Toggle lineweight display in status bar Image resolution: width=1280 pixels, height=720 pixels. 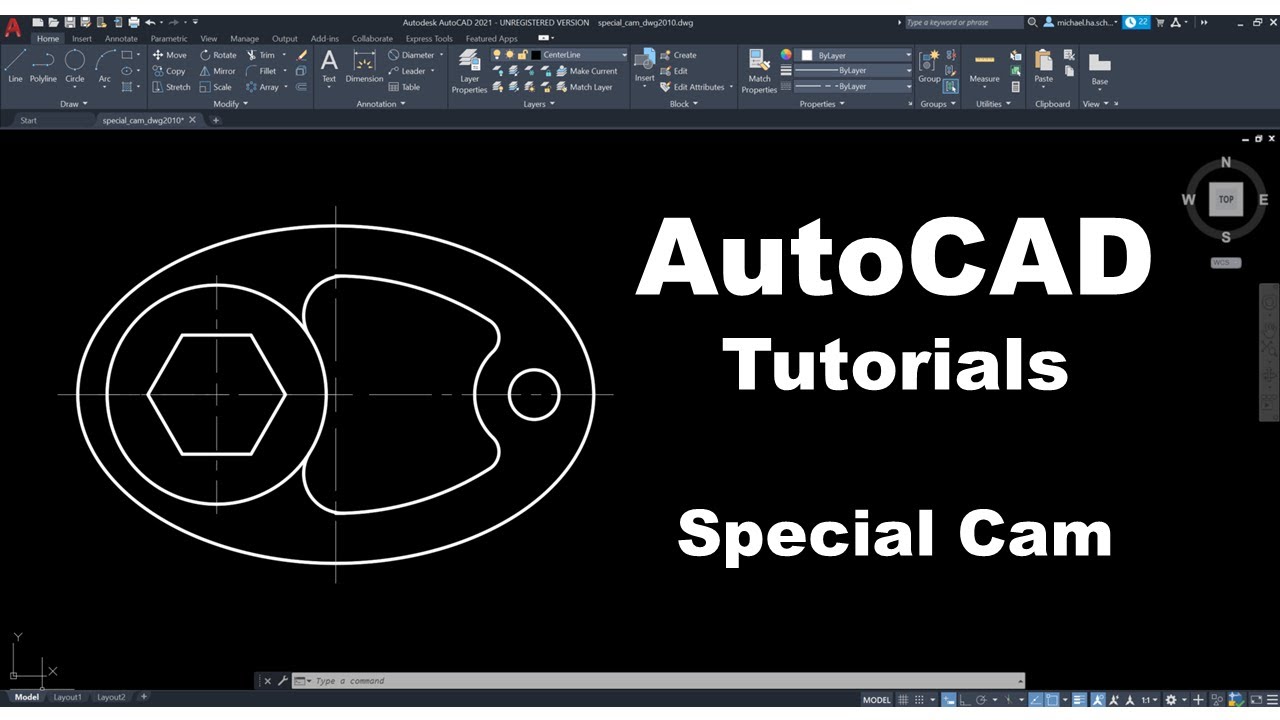[1079, 700]
